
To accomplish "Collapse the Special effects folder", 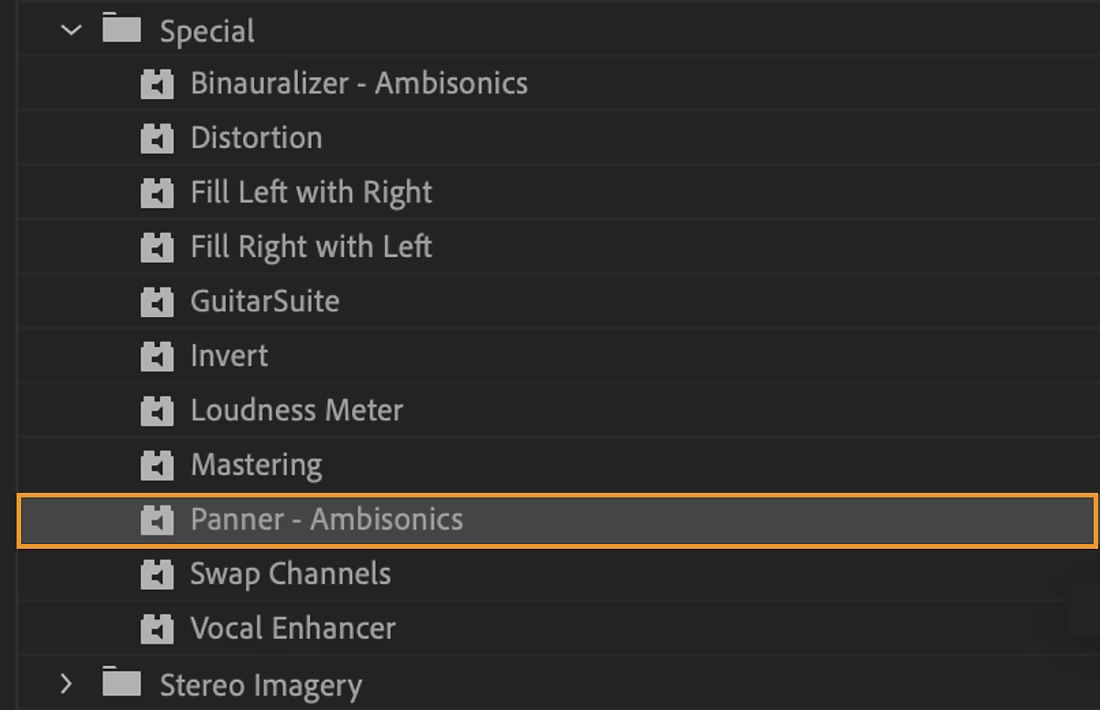I will tap(69, 30).
